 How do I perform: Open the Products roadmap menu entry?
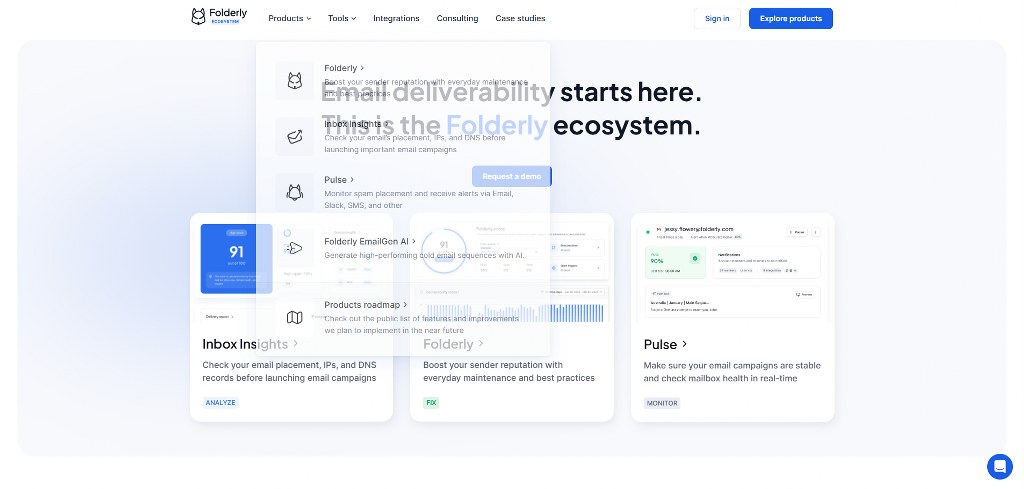click(x=365, y=305)
